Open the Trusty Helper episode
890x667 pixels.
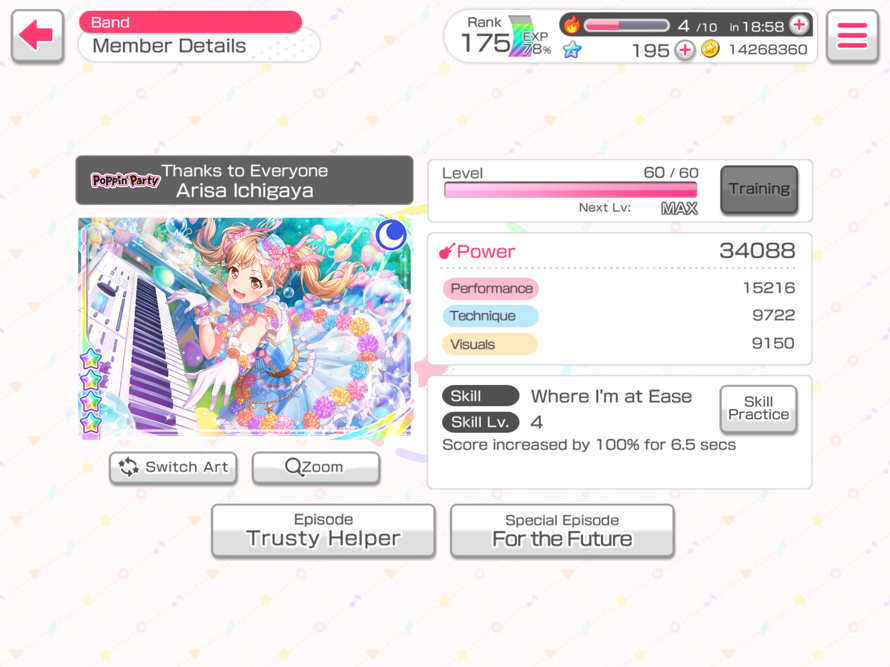(x=324, y=531)
